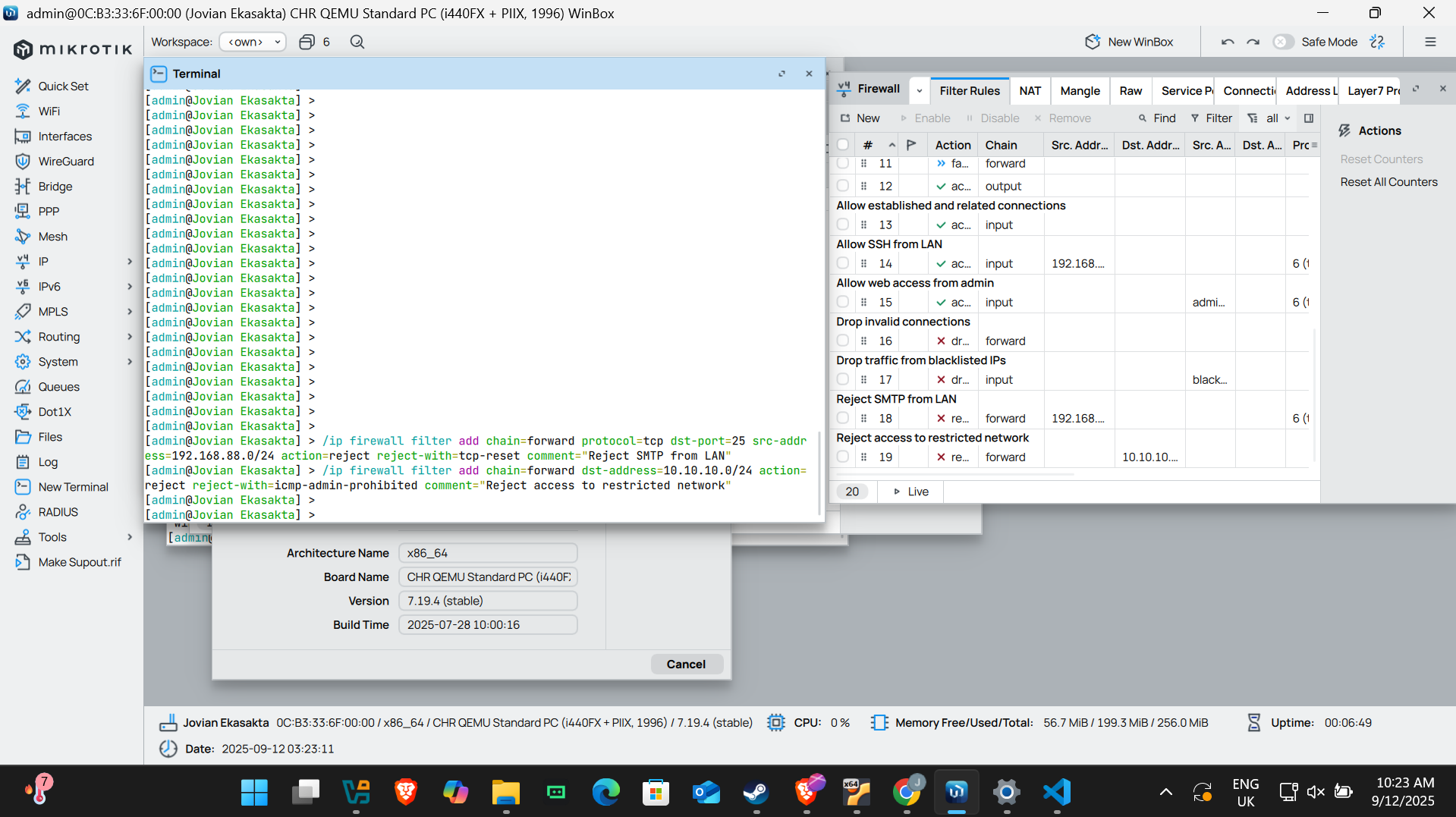
Task: Open the Log sidebar icon
Action: pyautogui.click(x=23, y=462)
